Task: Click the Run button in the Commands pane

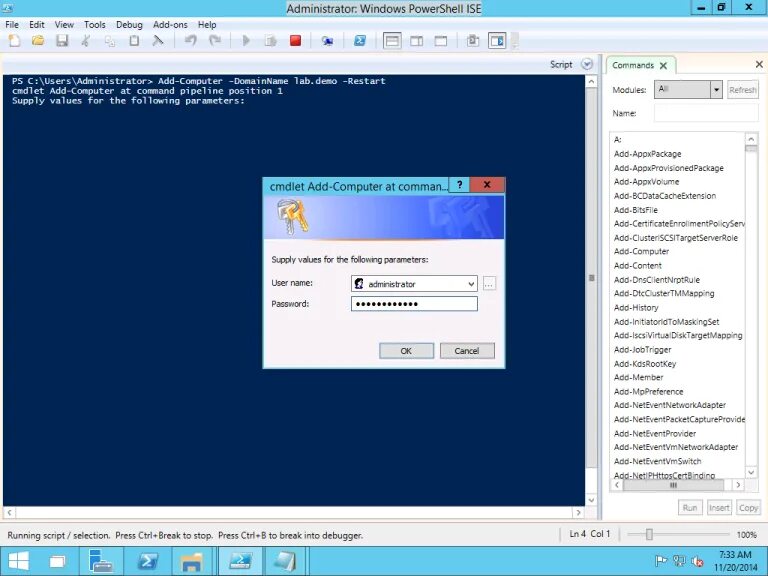Action: click(690, 507)
